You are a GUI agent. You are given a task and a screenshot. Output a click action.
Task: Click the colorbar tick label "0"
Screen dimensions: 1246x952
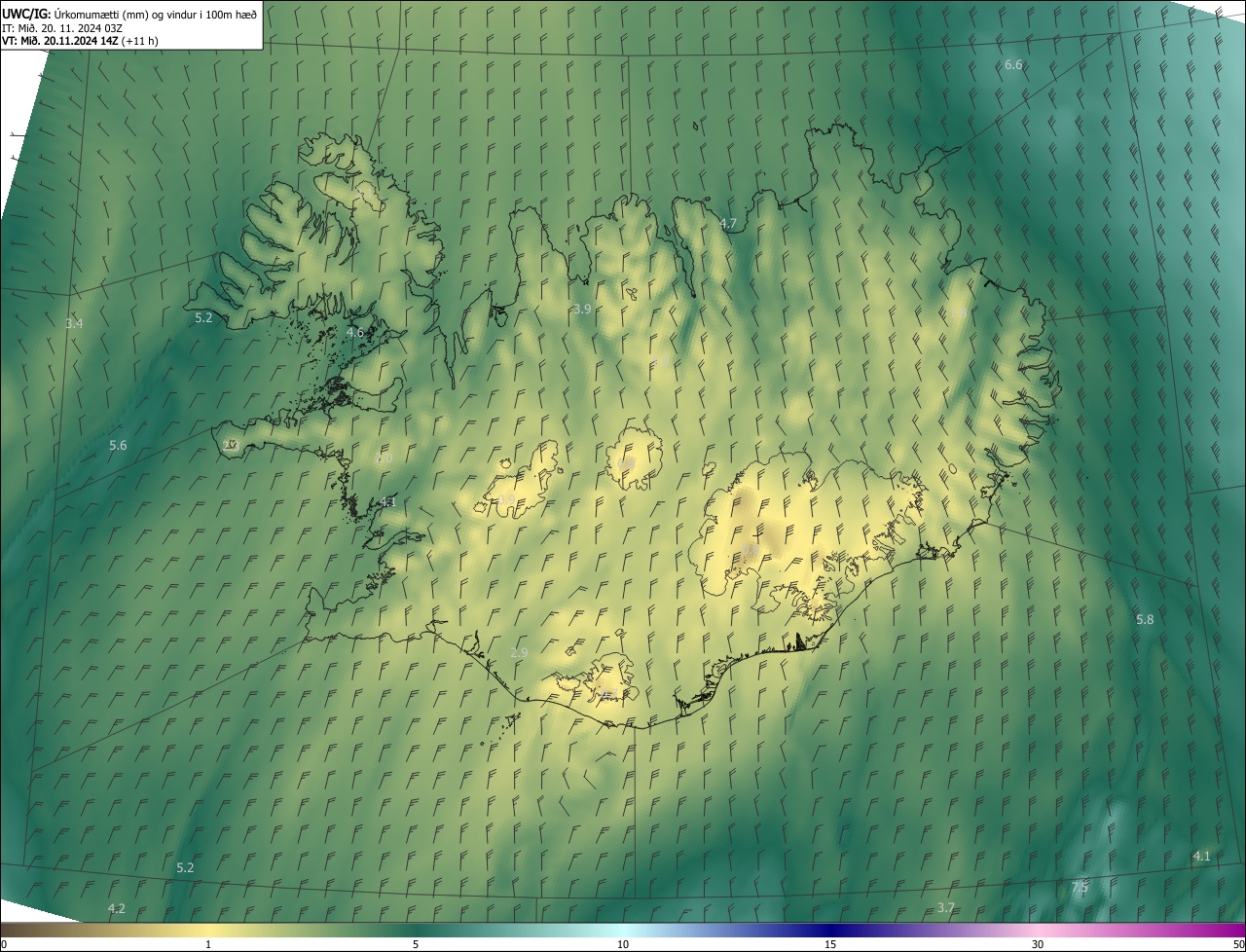pyautogui.click(x=4, y=944)
